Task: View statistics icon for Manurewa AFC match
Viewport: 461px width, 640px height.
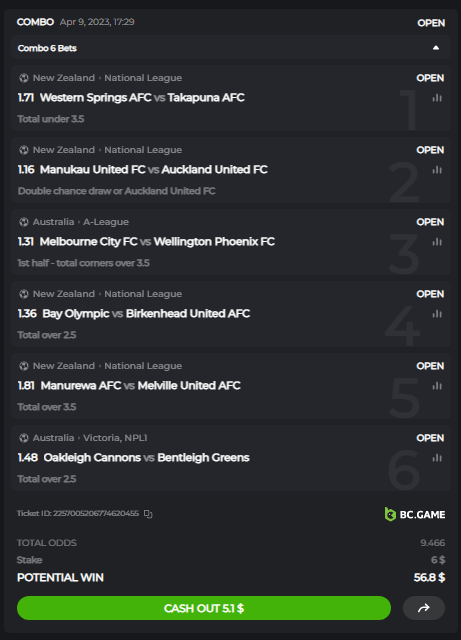Action: pos(437,386)
